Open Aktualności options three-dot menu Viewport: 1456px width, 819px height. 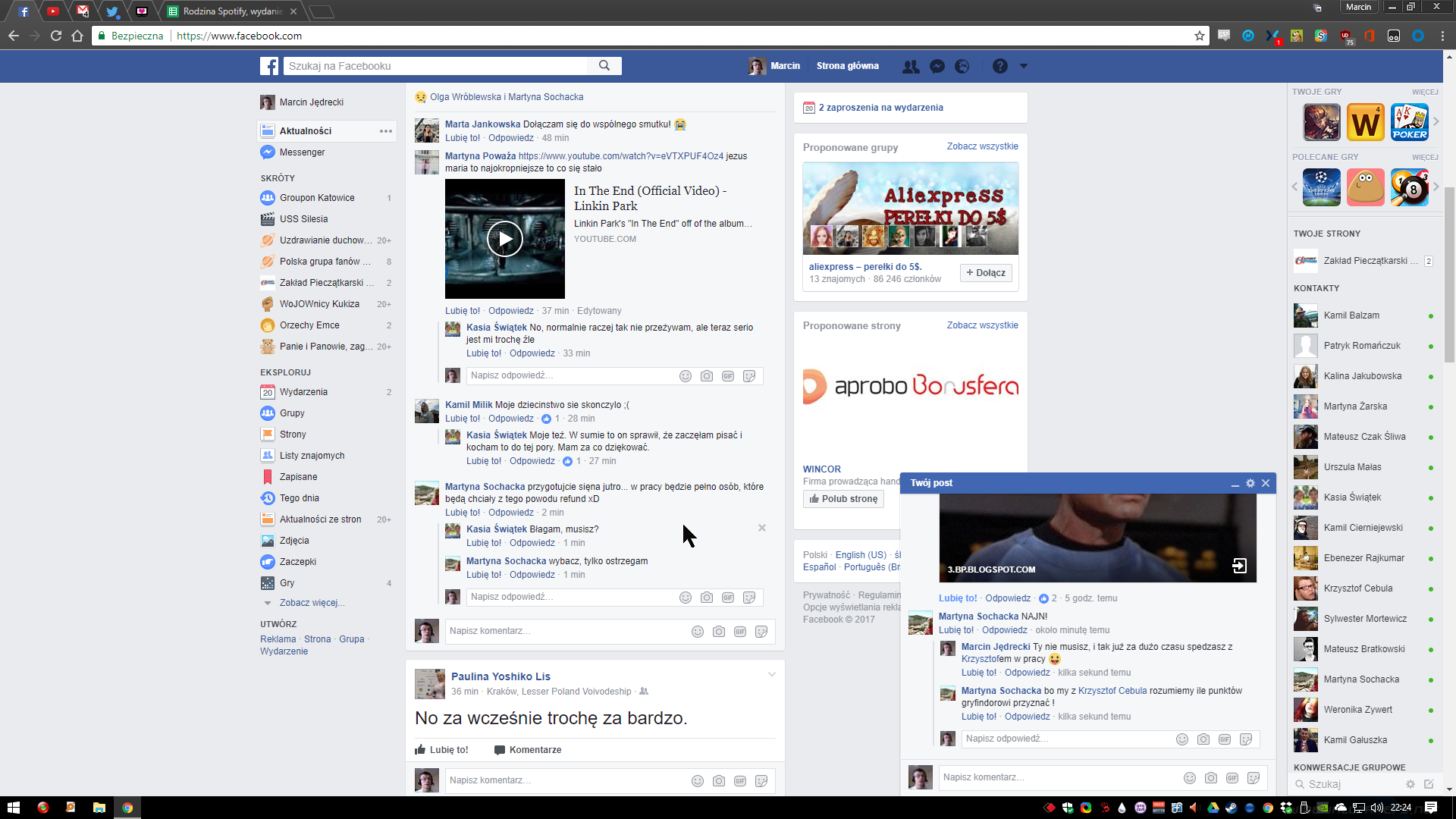[386, 131]
